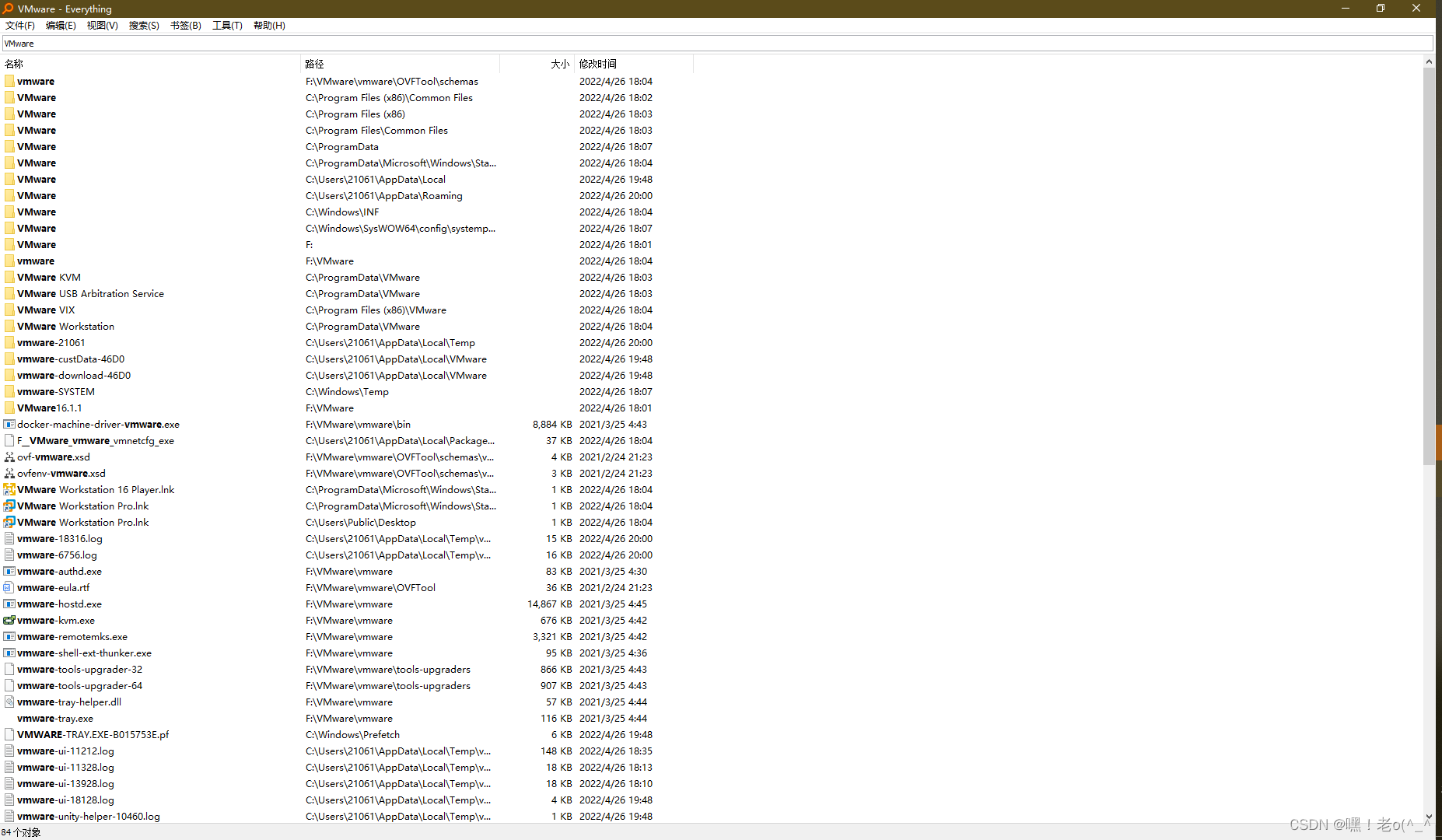Viewport: 1442px width, 840px height.
Task: Click path C:\Program Files (x86)\Common Files
Action: coord(389,98)
